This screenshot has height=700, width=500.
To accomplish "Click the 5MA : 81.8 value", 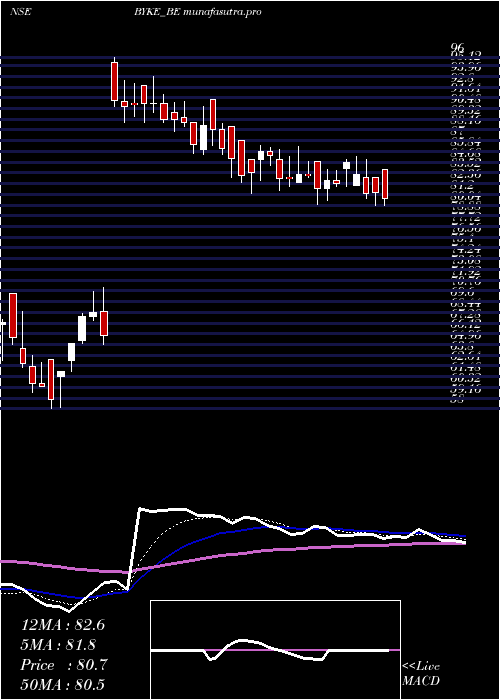I will pyautogui.click(x=58, y=645).
